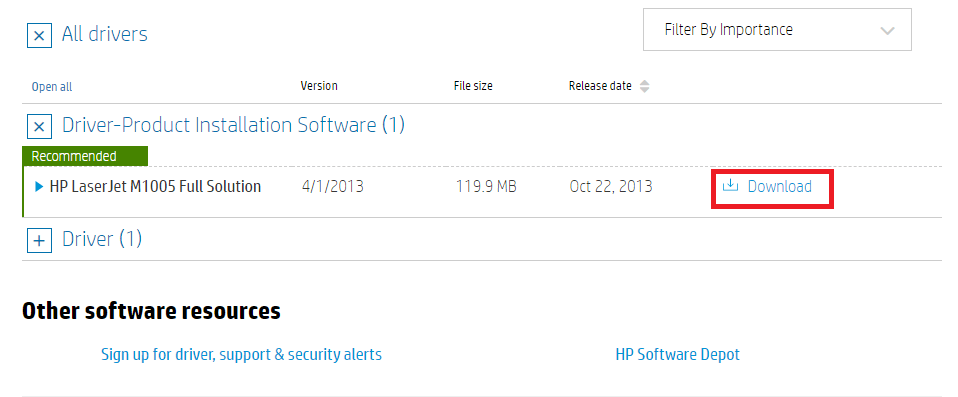Screen dimensions: 958x397
Task: Open the HP Software Depot link
Action: [x=678, y=354]
